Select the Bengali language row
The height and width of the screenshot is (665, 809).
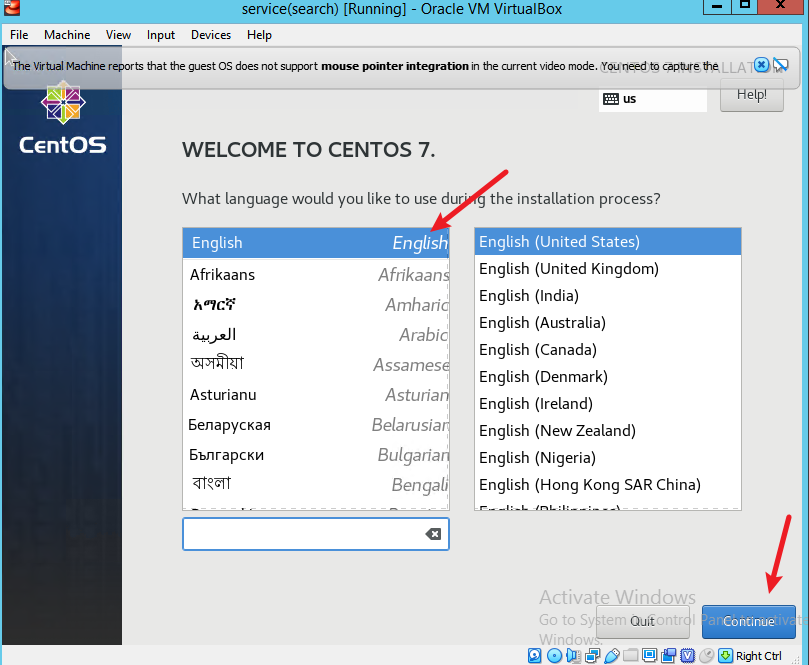pyautogui.click(x=316, y=484)
